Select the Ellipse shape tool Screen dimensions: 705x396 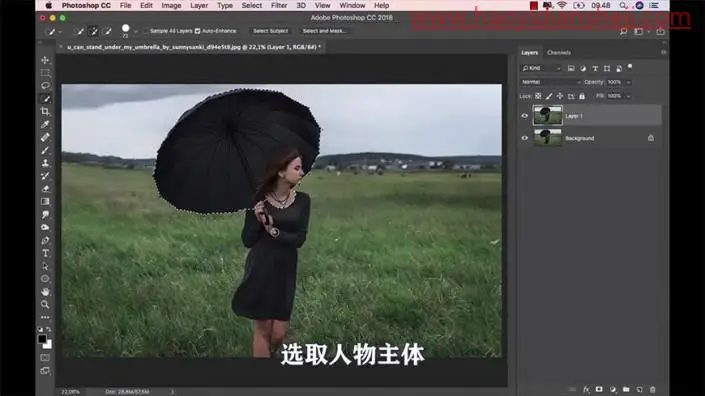pyautogui.click(x=45, y=279)
